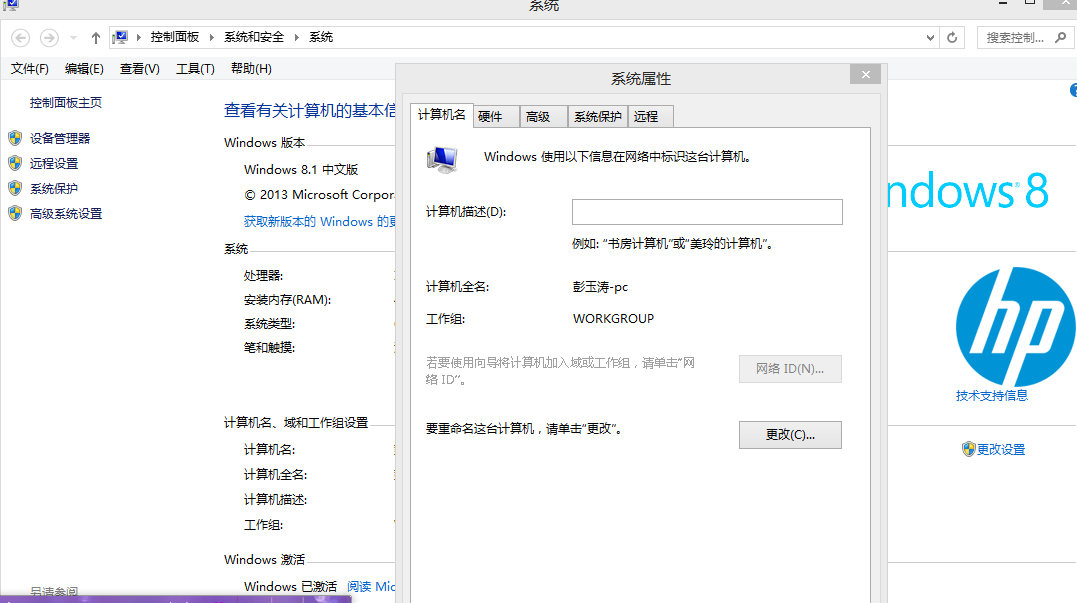Open the 工具(T) menu
This screenshot has width=1077, height=603.
point(195,69)
